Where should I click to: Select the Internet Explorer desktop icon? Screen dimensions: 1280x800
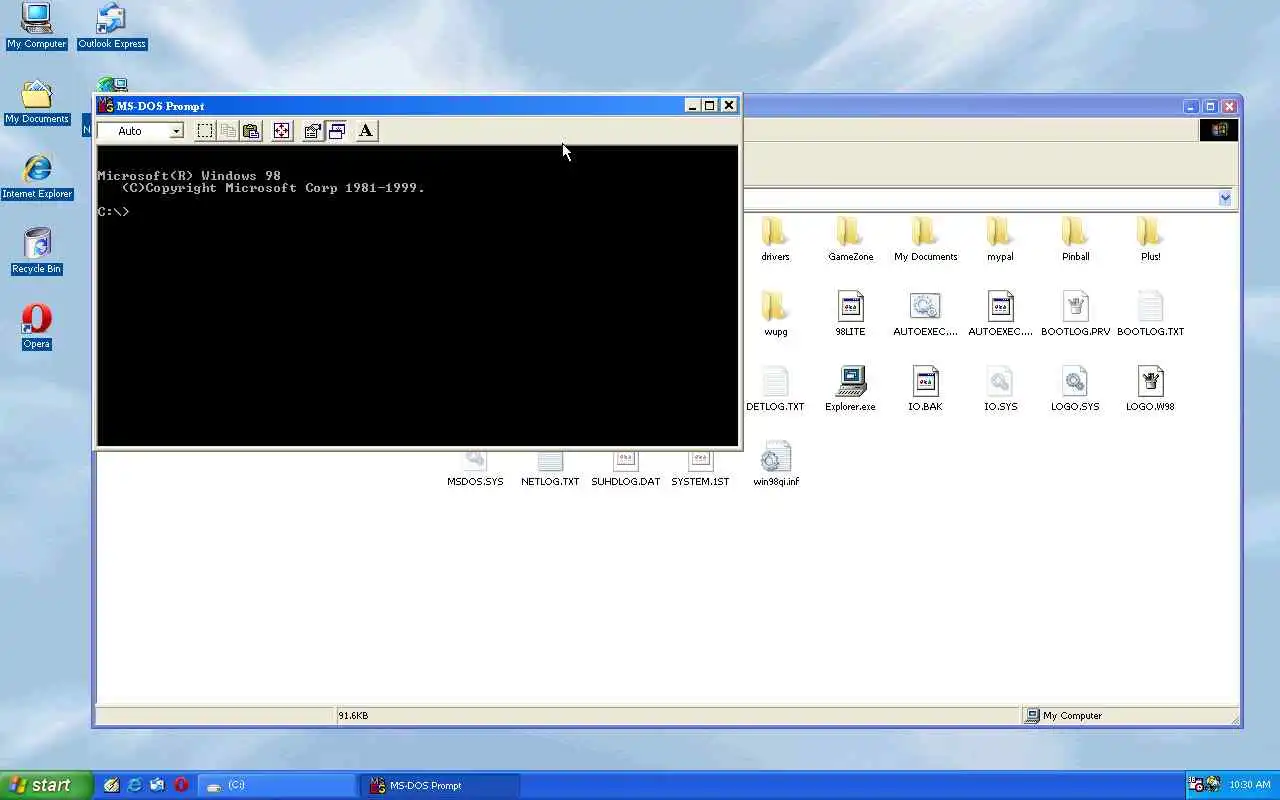[x=36, y=176]
